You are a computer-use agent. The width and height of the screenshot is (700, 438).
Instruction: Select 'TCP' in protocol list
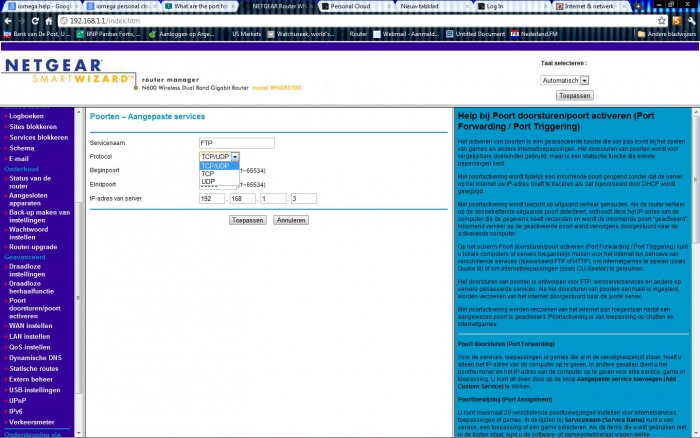pyautogui.click(x=219, y=174)
